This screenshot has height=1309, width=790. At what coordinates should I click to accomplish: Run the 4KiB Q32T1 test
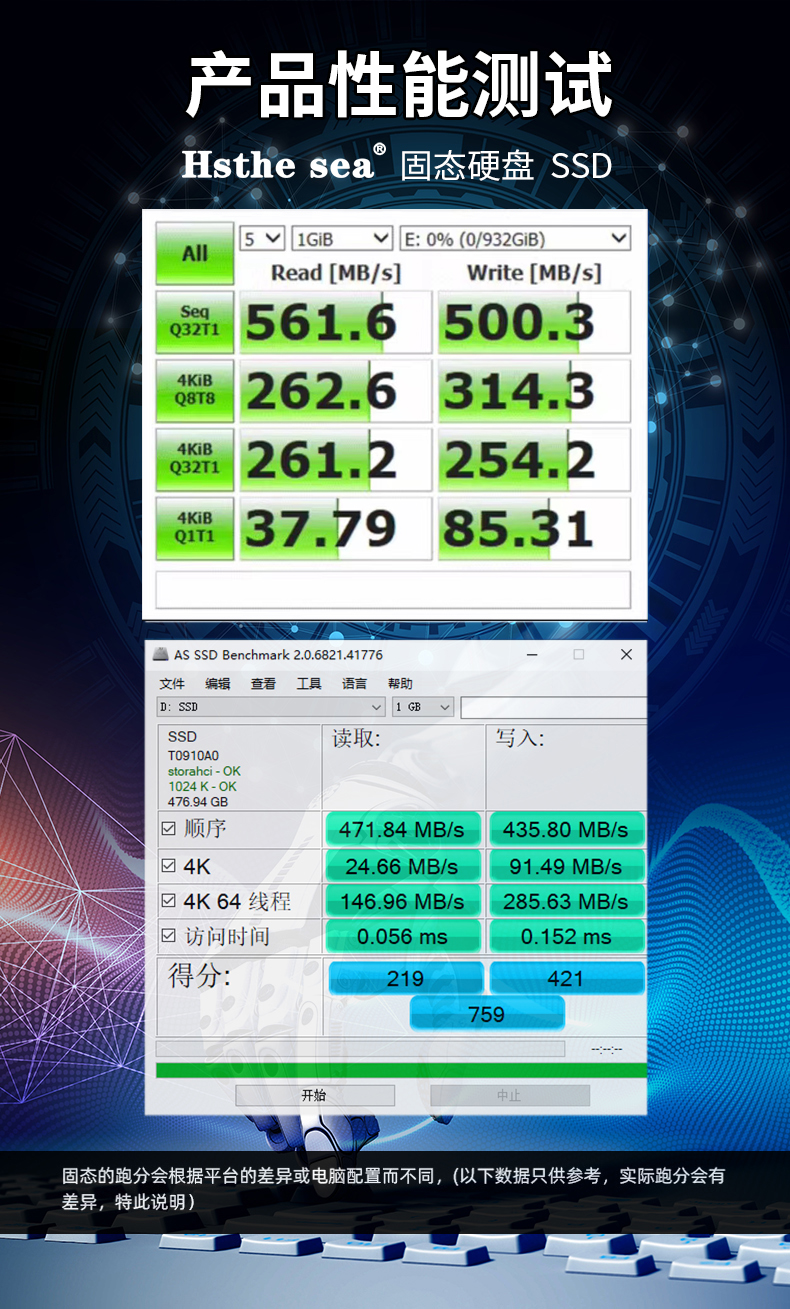click(x=194, y=459)
